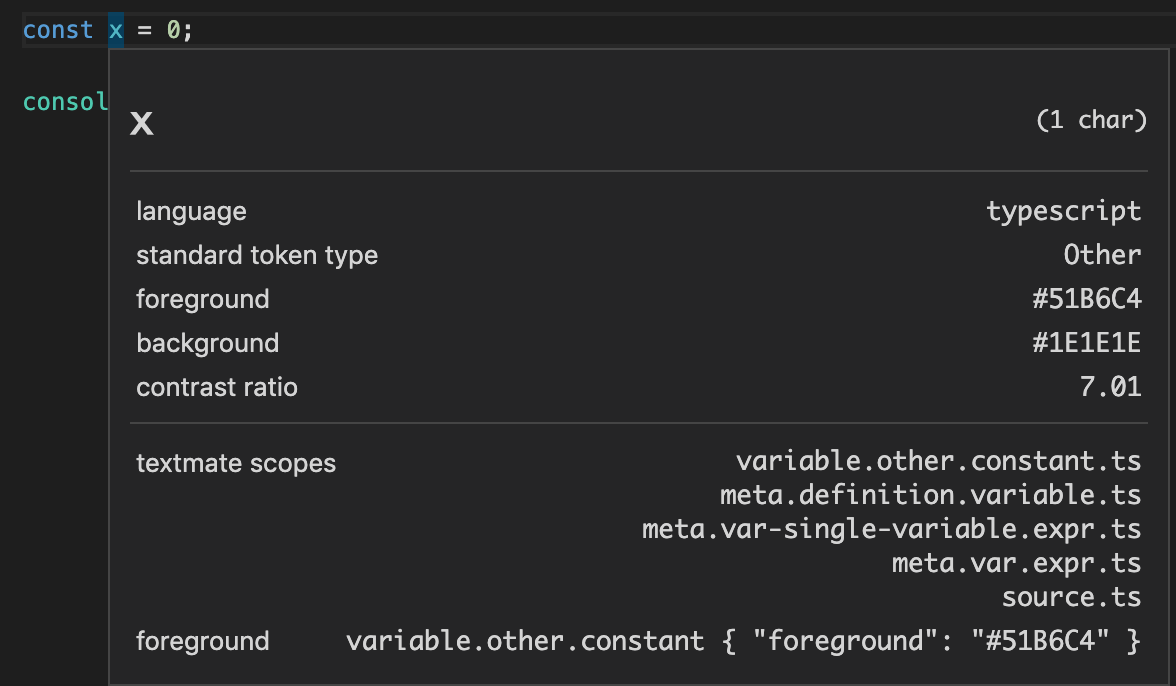Click the large x header in the inspector

(x=141, y=123)
